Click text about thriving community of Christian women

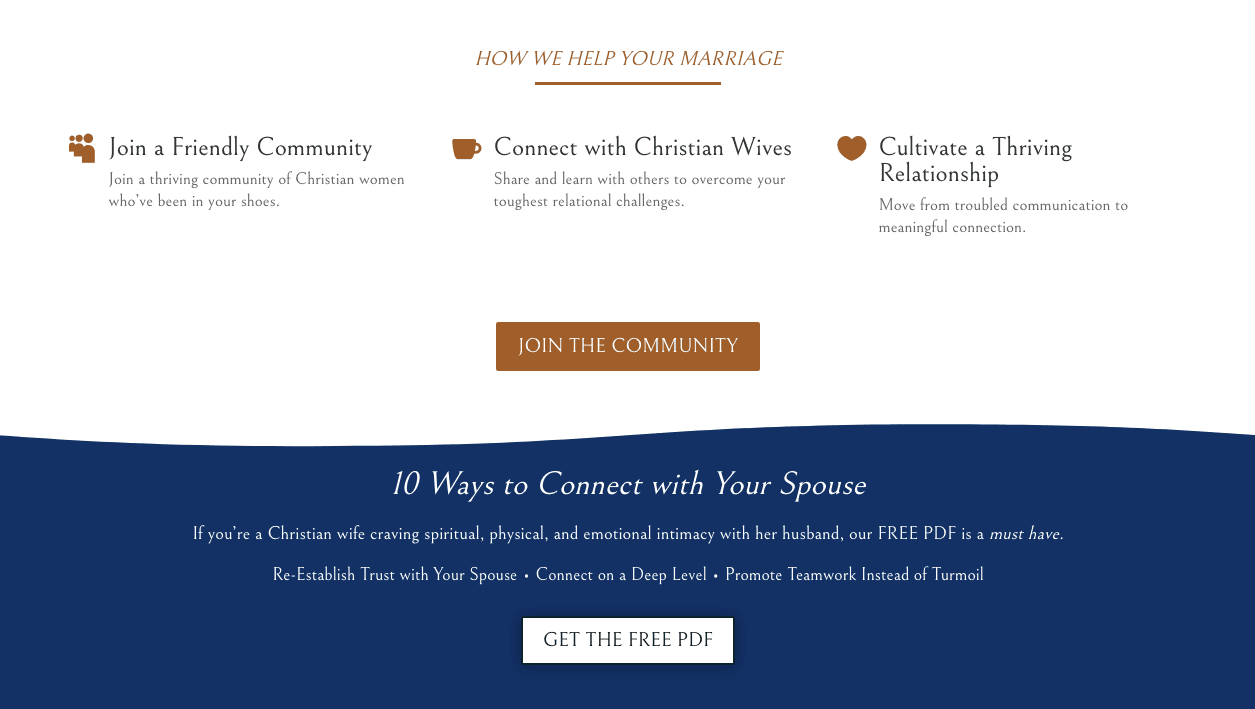point(257,190)
